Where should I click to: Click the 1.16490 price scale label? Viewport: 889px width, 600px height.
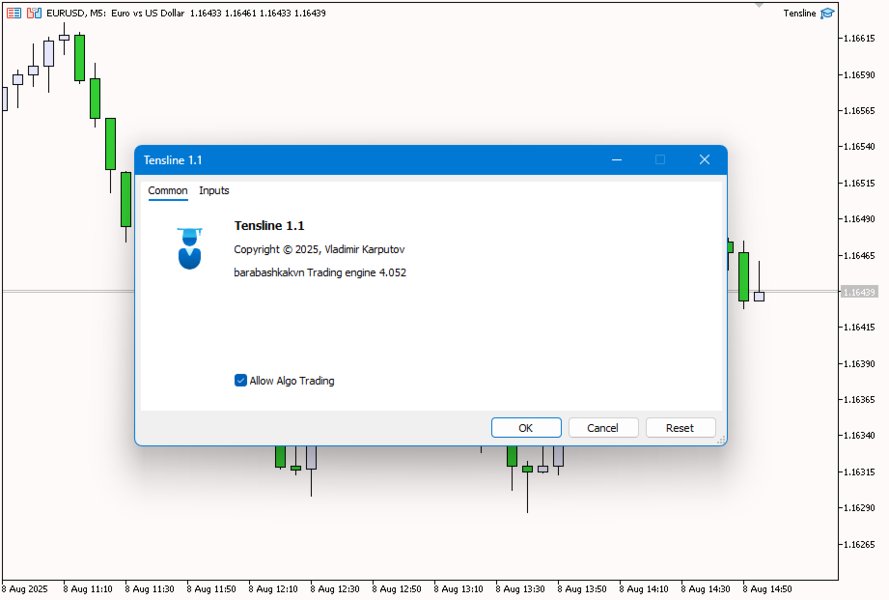859,219
